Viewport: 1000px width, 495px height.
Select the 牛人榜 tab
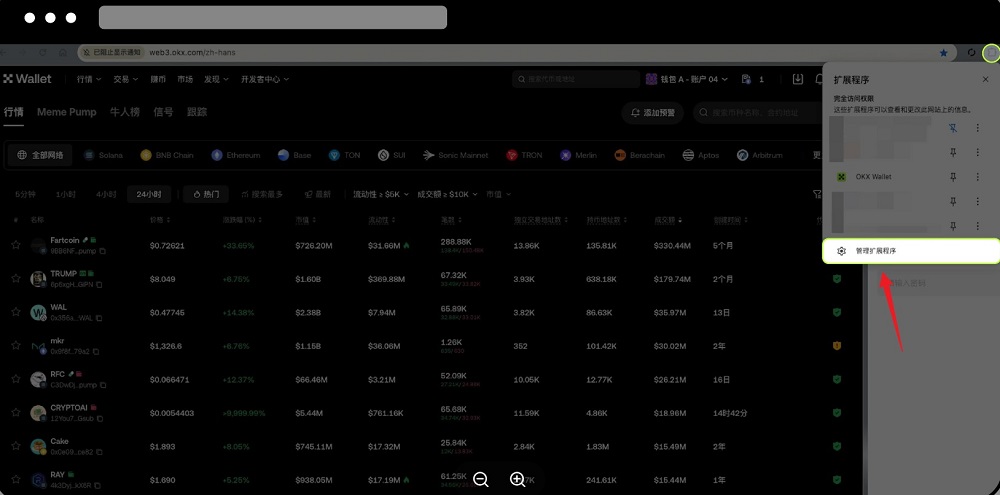click(125, 112)
